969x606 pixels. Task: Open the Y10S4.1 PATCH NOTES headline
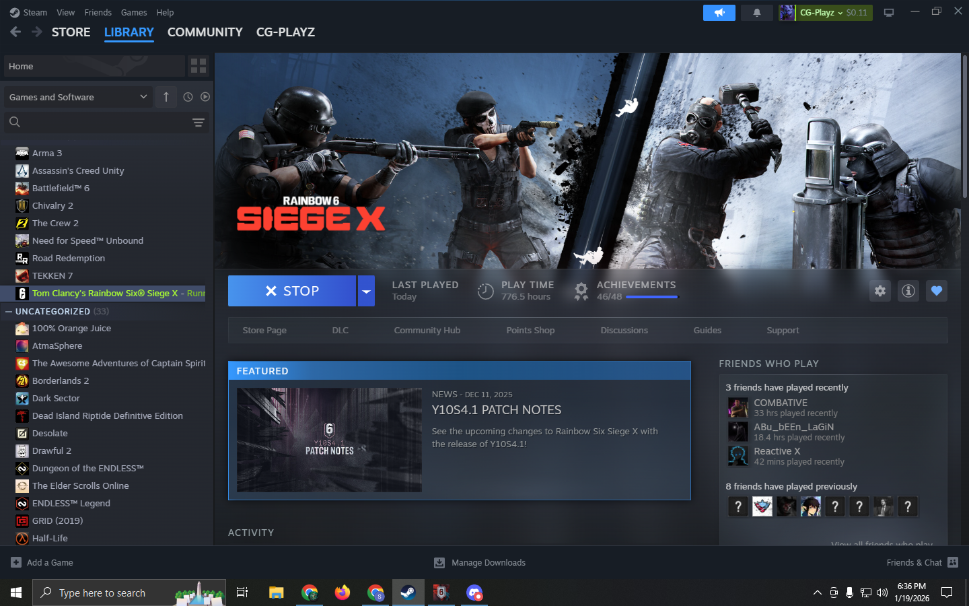click(x=496, y=410)
